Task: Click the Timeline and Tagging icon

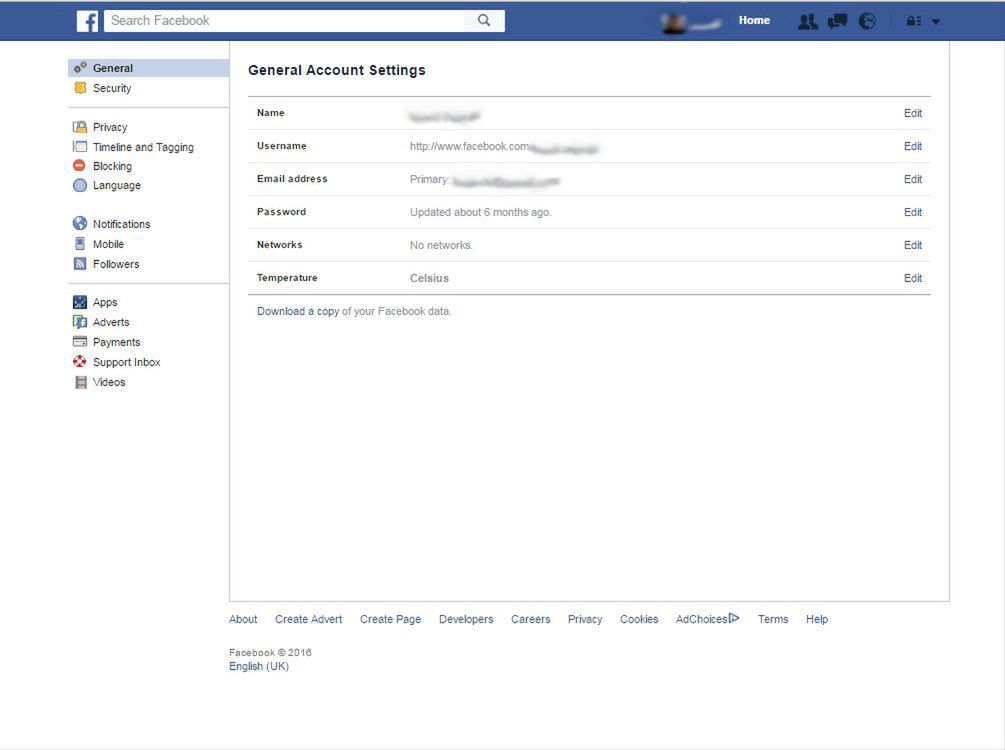Action: 80,147
